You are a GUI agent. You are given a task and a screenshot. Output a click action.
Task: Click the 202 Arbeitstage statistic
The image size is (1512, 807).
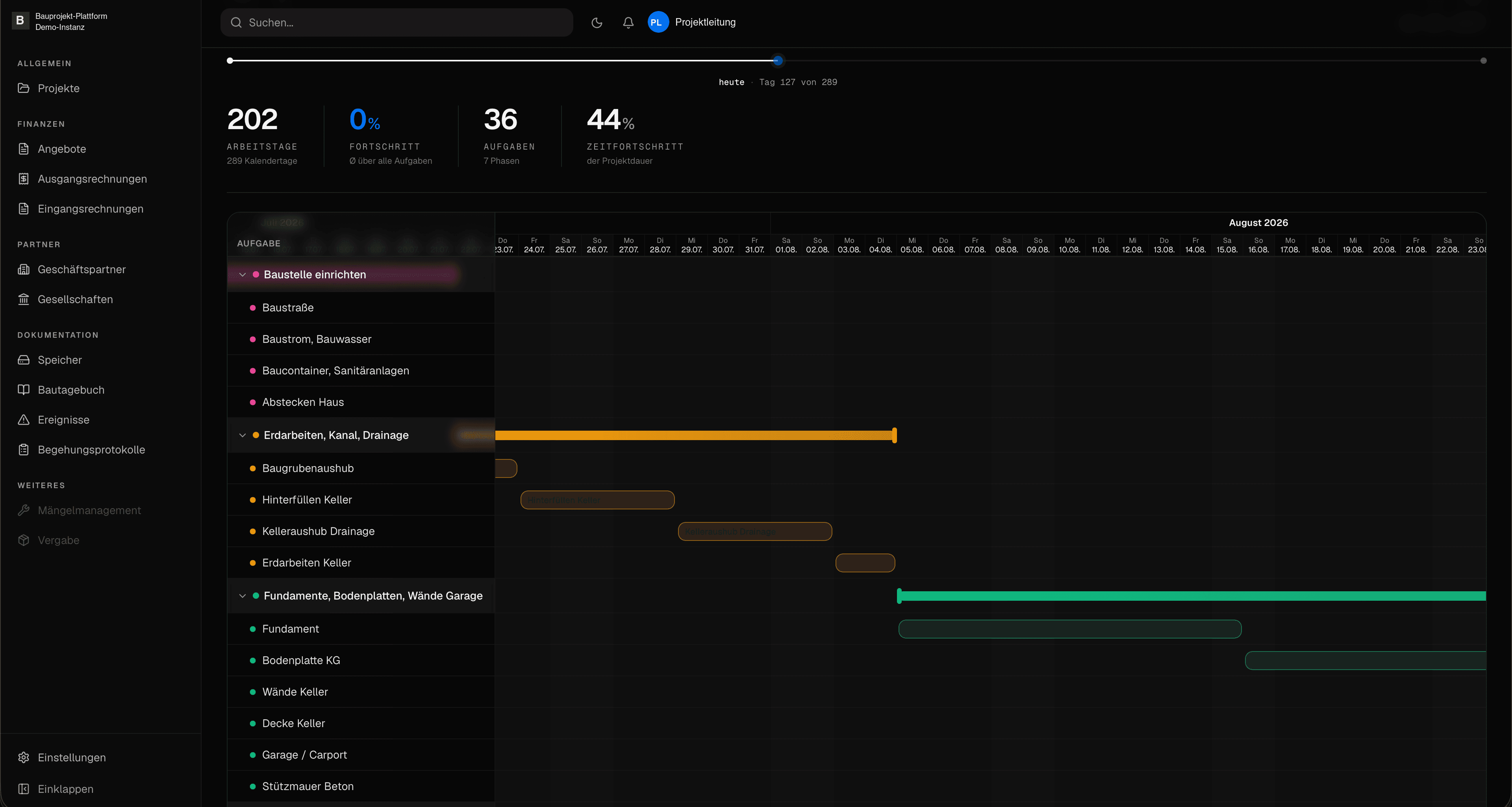point(262,136)
